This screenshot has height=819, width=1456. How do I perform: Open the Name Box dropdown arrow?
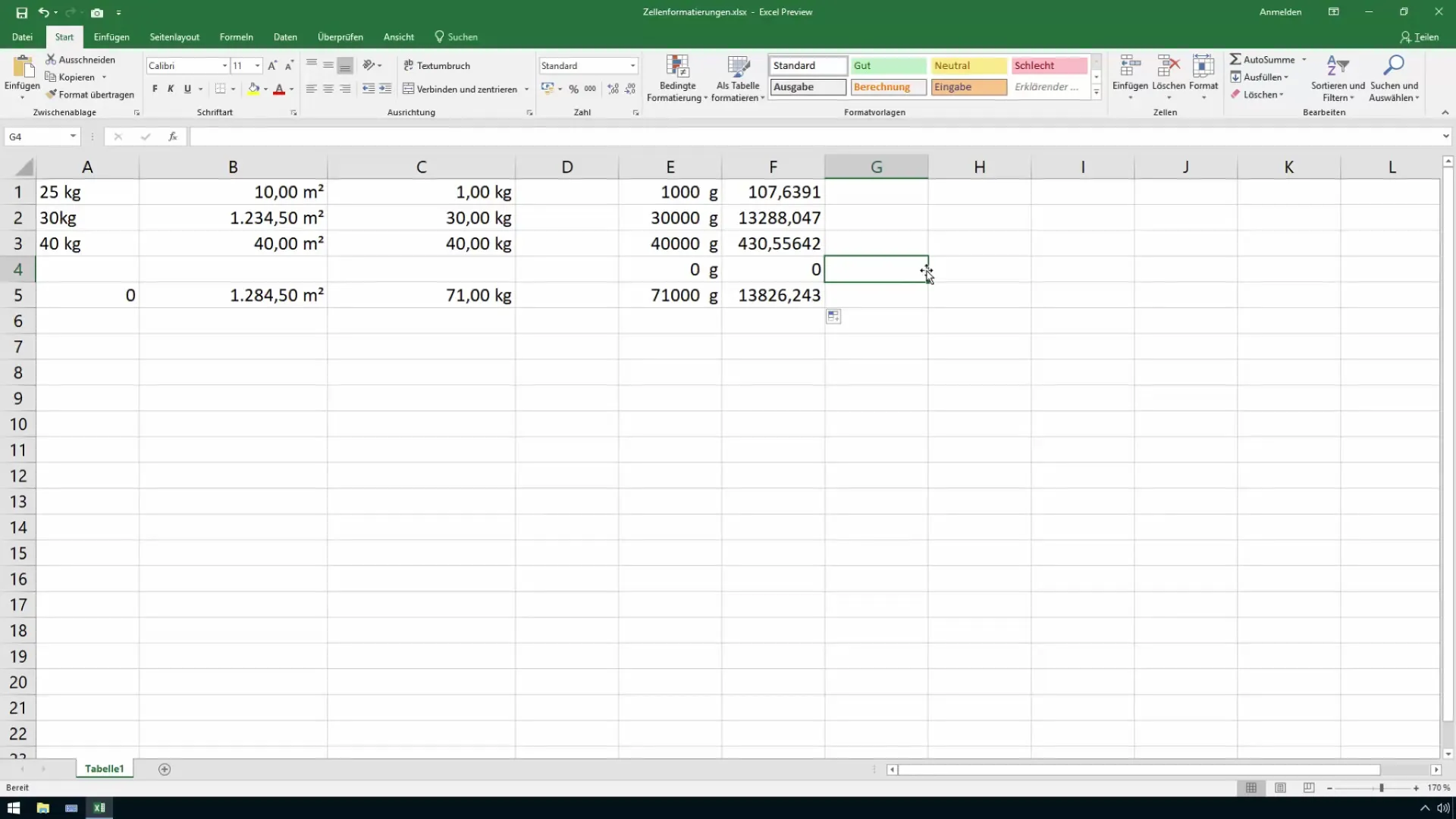tap(73, 136)
